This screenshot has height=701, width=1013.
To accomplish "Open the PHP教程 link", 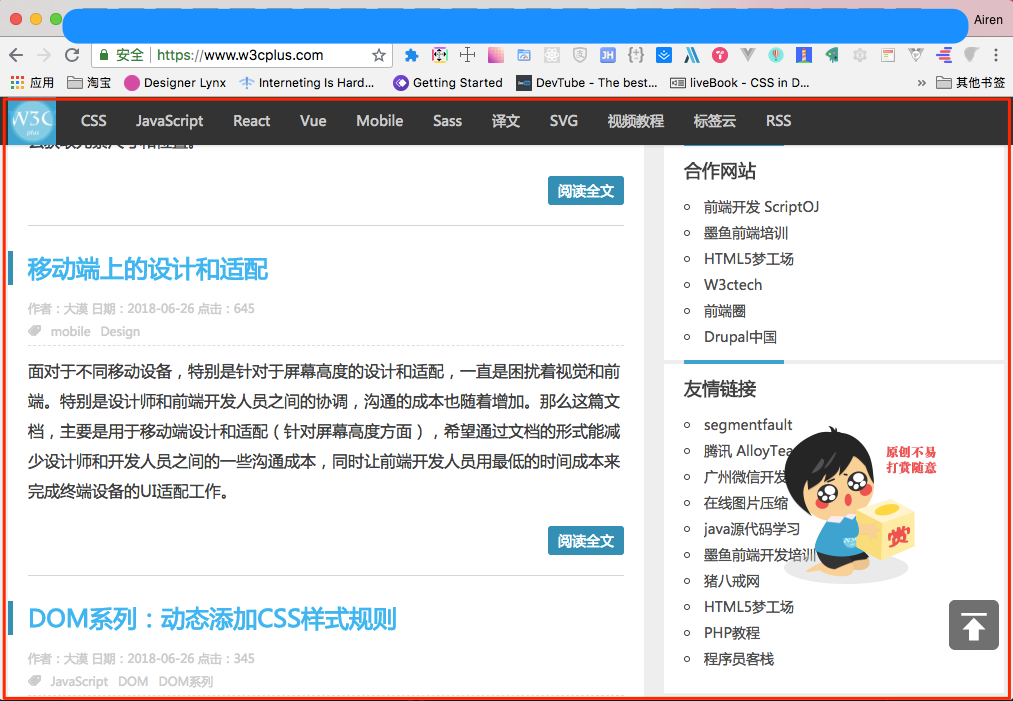I will click(x=731, y=633).
